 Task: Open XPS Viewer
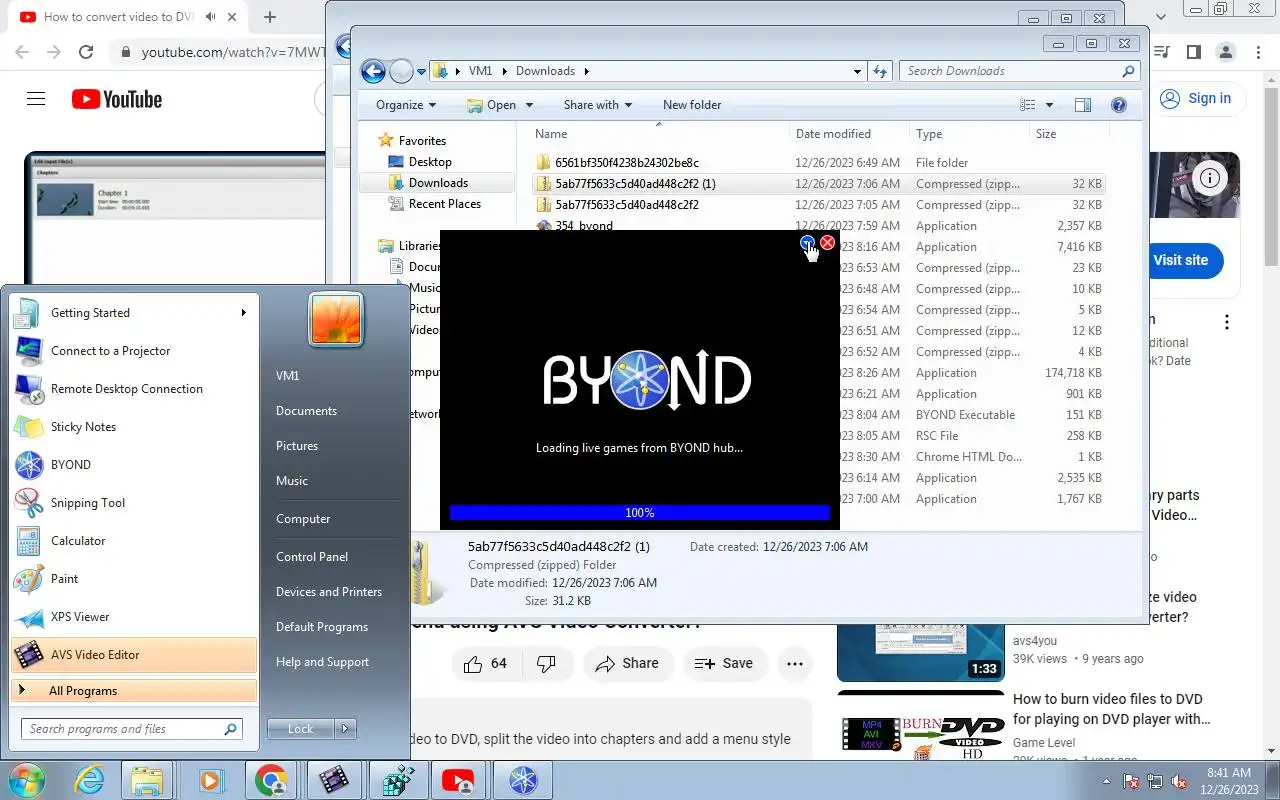[134, 617]
